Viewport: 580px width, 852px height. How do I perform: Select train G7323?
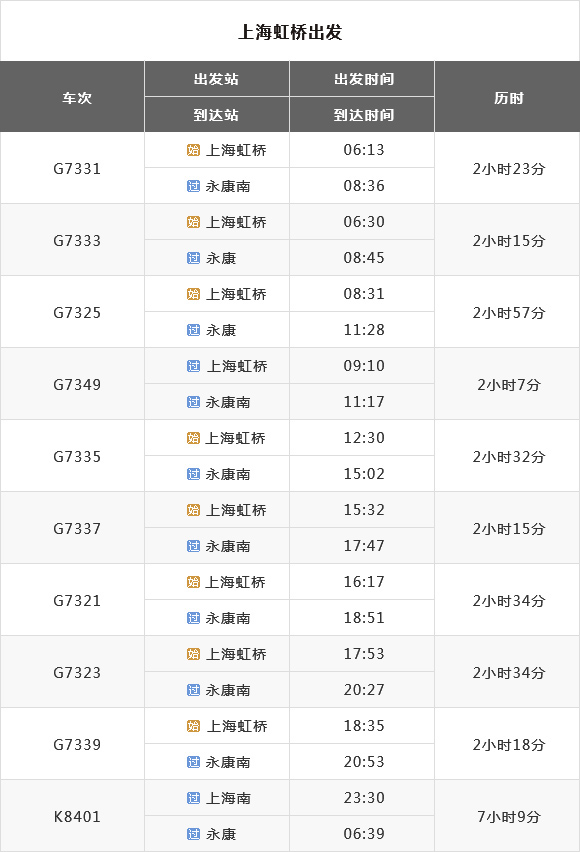tap(77, 673)
